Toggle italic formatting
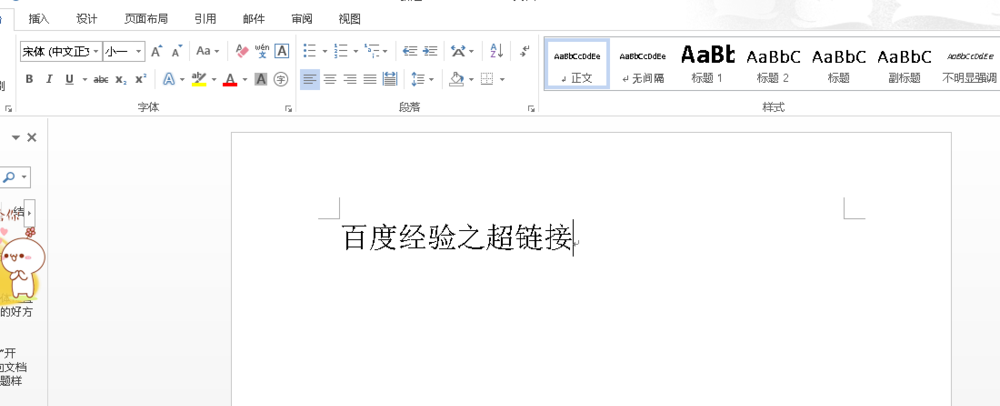 click(49, 80)
